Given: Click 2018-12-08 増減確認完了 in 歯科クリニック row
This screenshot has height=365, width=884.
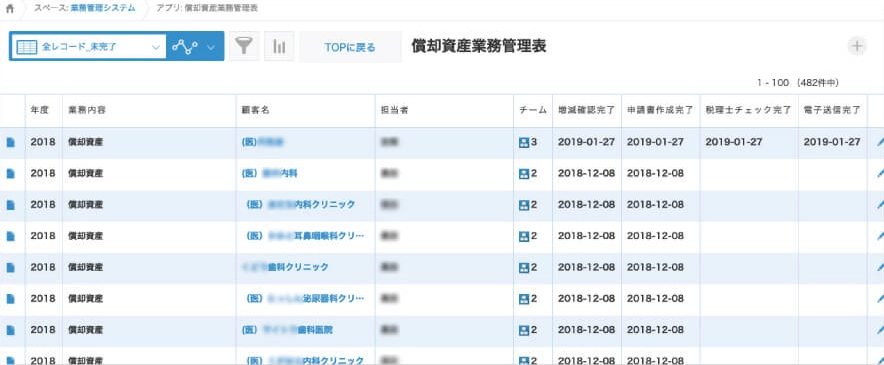Looking at the screenshot, I should [x=586, y=267].
